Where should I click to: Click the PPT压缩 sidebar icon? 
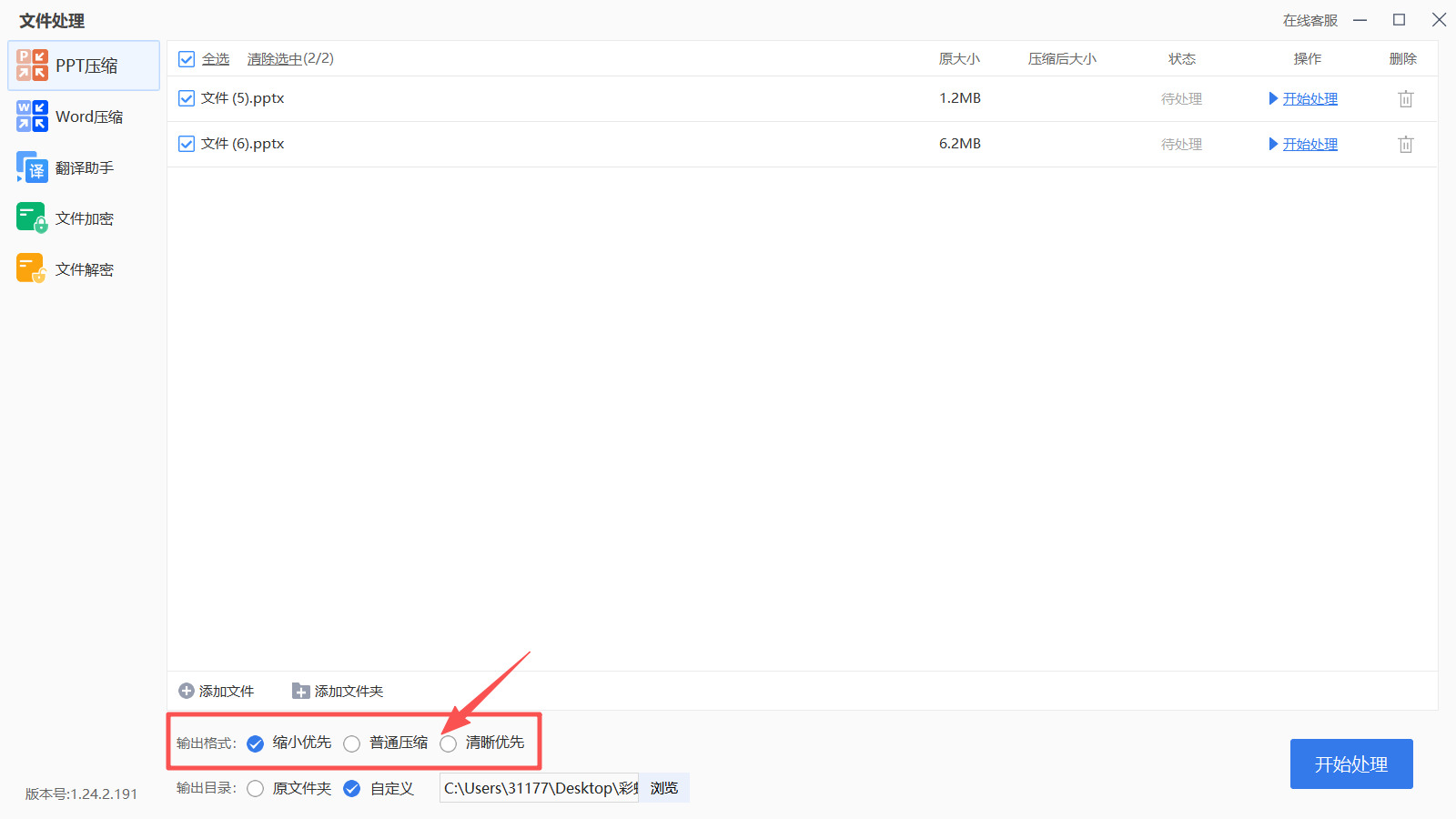(x=32, y=66)
